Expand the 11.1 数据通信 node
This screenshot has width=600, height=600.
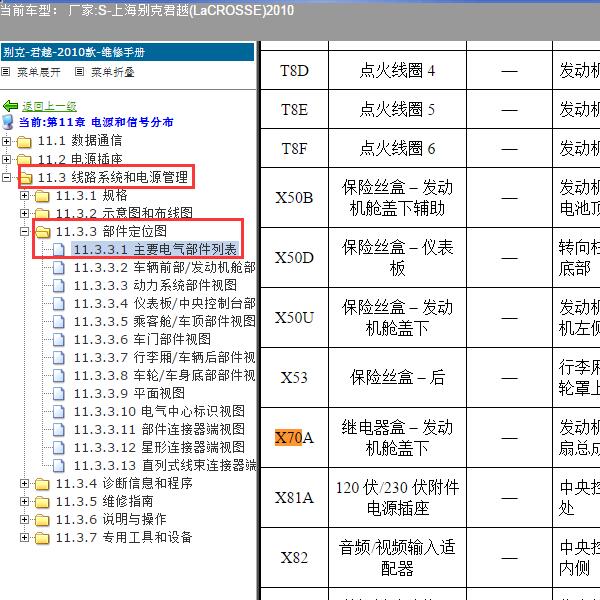[x=6, y=141]
